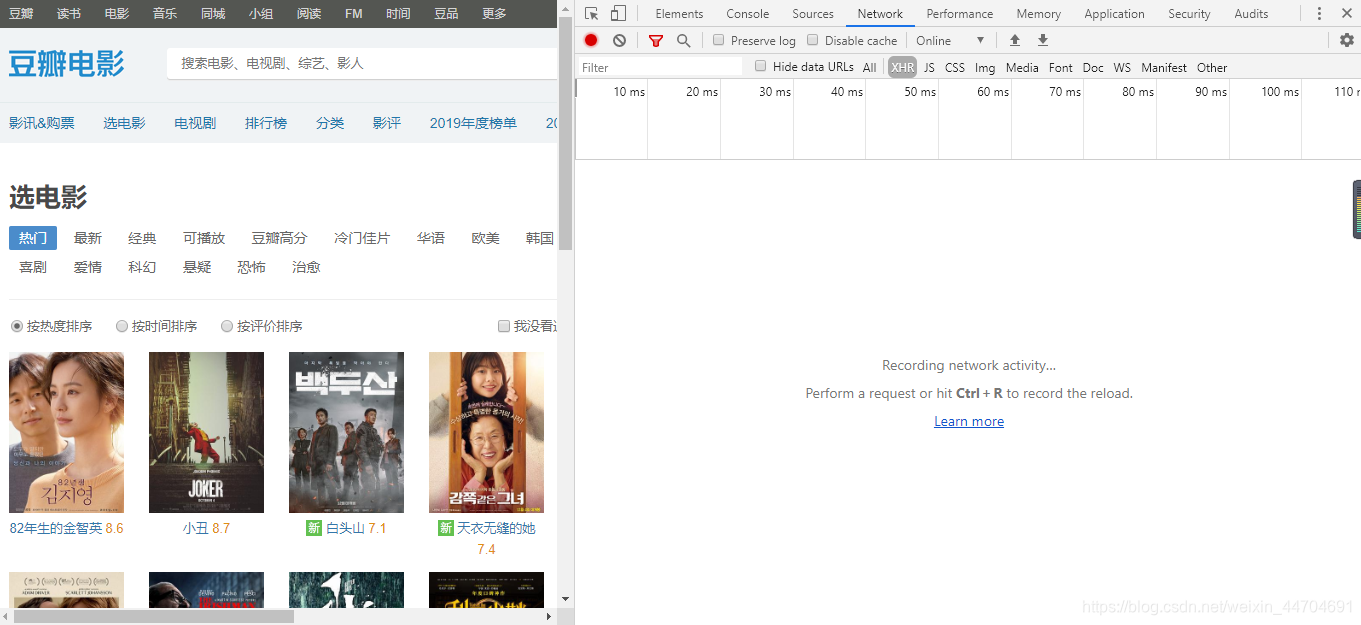Open network search with magnifier icon
The width and height of the screenshot is (1361, 625).
click(x=683, y=40)
